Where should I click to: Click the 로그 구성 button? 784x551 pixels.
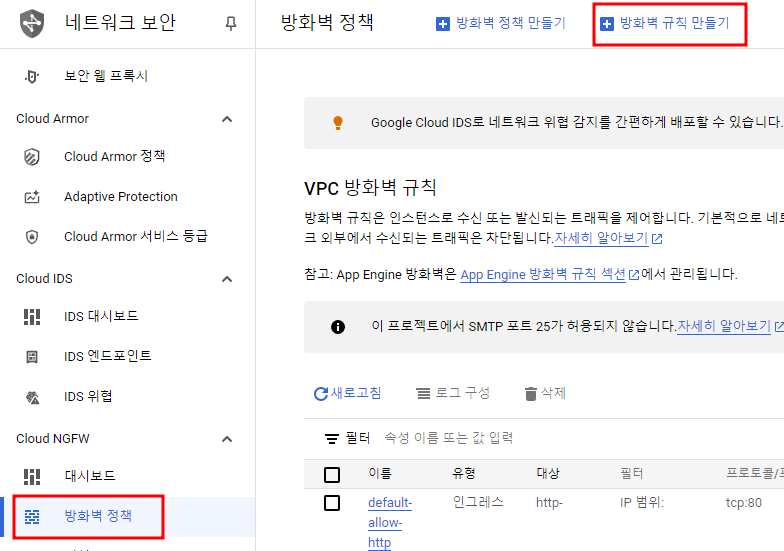[x=453, y=394]
